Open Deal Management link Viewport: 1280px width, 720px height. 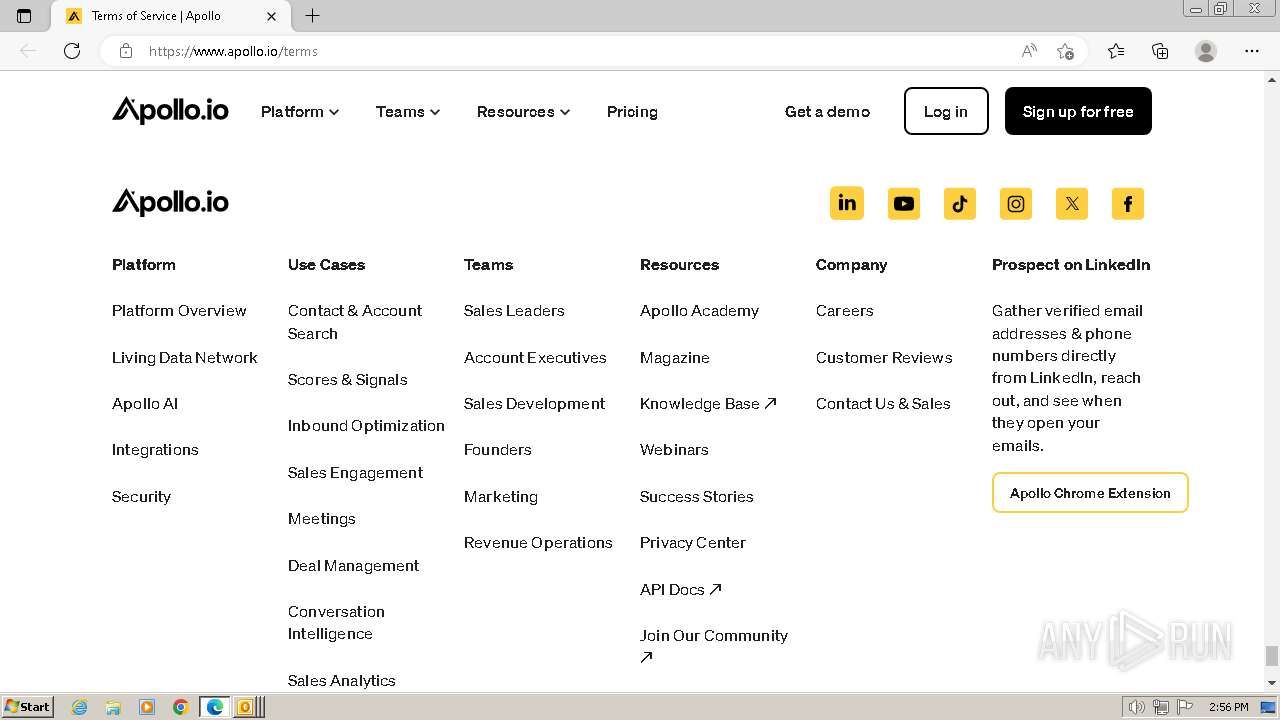pyautogui.click(x=353, y=566)
